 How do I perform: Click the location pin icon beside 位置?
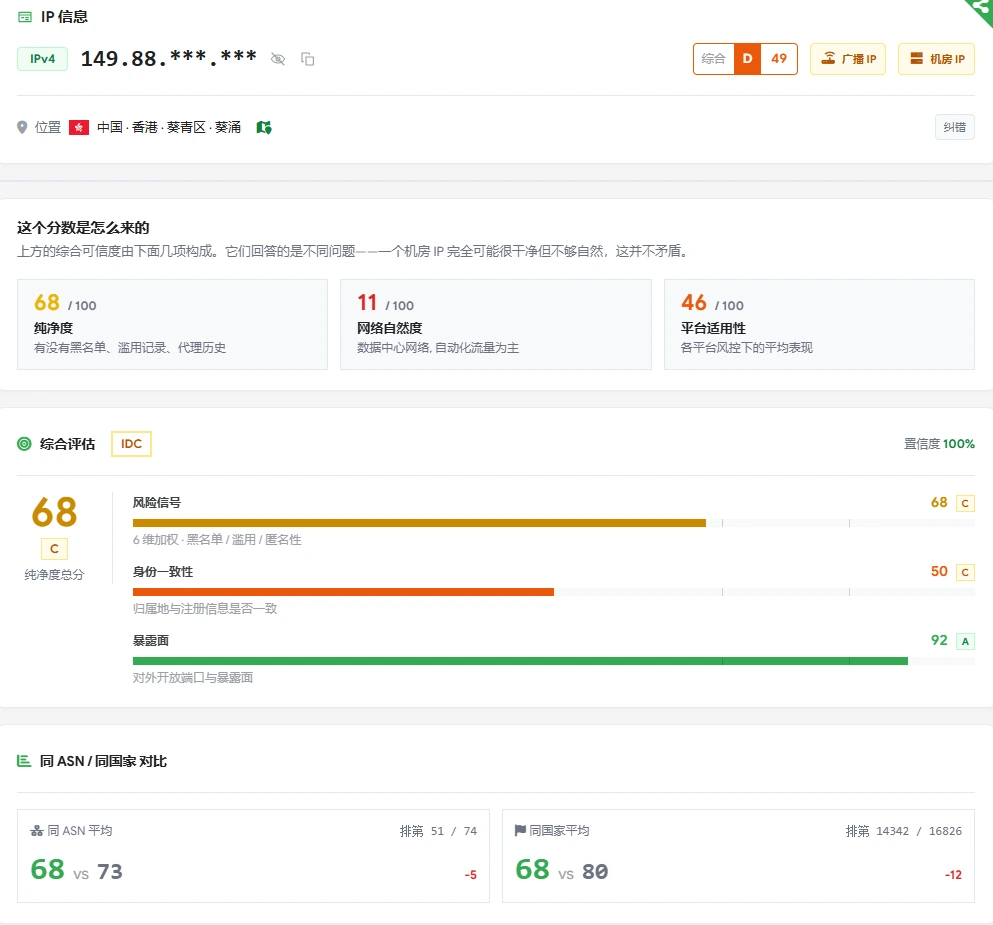pyautogui.click(x=22, y=127)
